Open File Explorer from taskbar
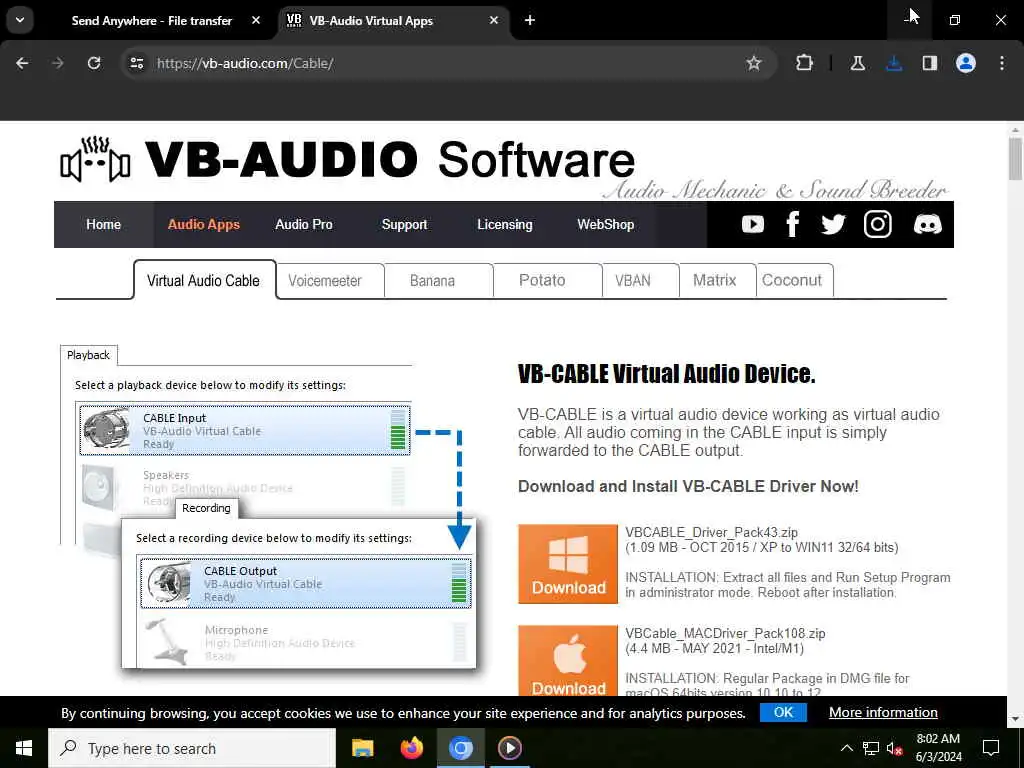 pyautogui.click(x=362, y=748)
